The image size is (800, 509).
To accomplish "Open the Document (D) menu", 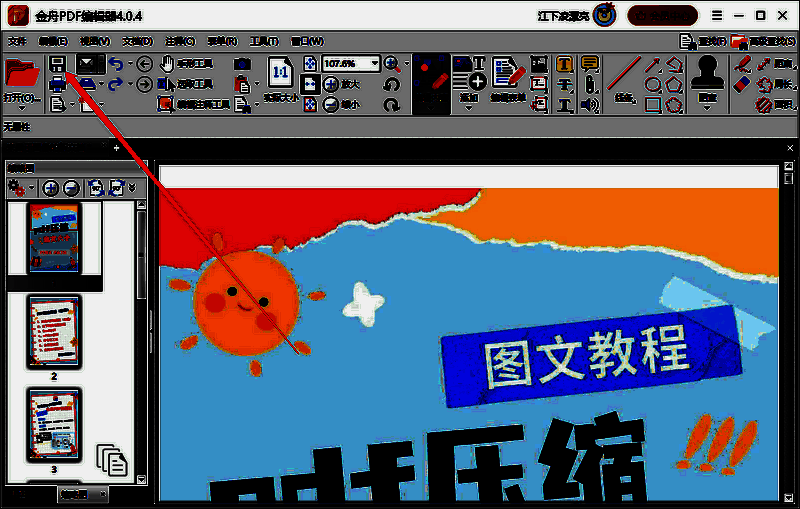I will pos(137,41).
